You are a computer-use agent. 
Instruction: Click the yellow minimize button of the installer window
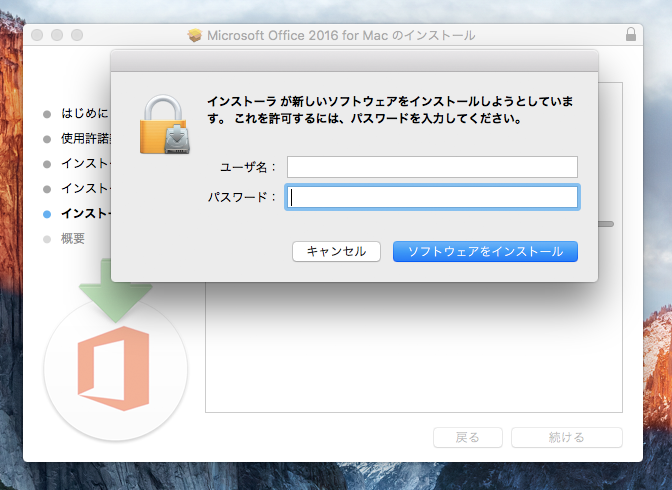point(57,35)
